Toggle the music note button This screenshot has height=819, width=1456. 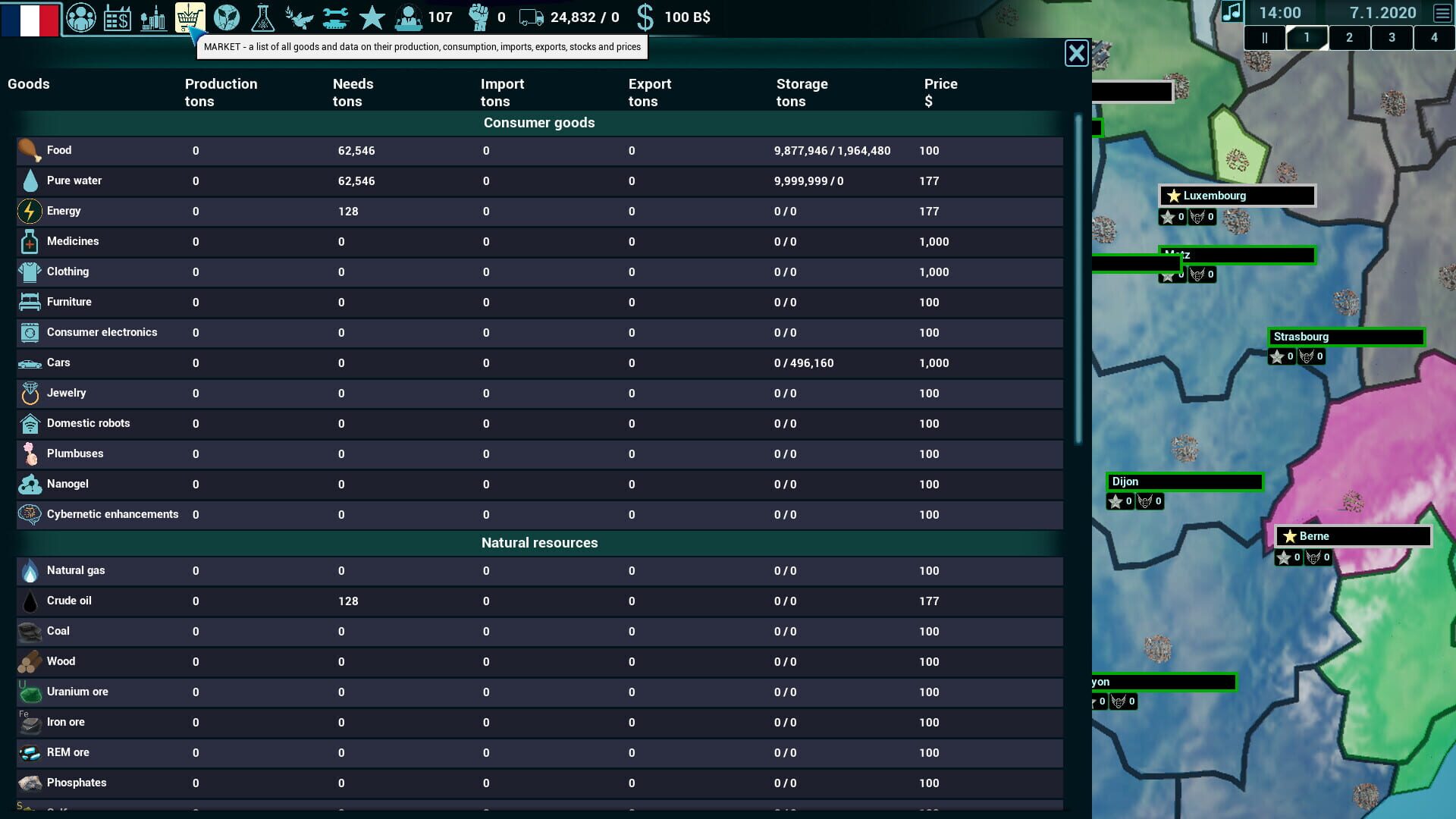point(1232,12)
